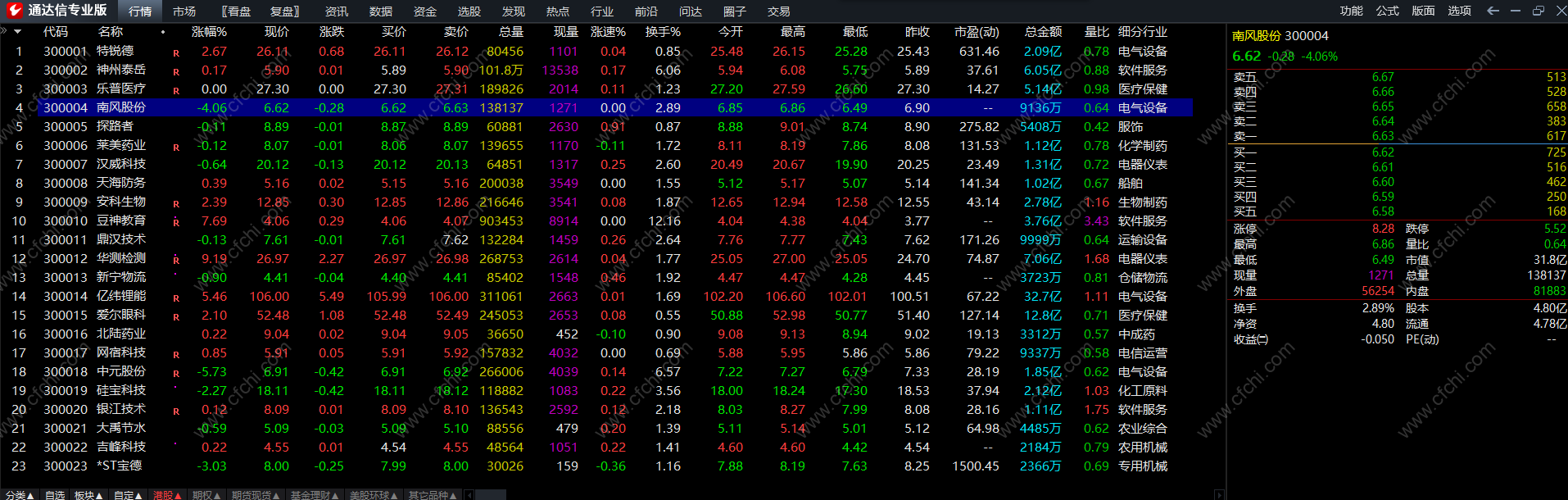Select stock *ST宝德 in the list
Viewport: 1568px width, 500px height.
coord(120,466)
